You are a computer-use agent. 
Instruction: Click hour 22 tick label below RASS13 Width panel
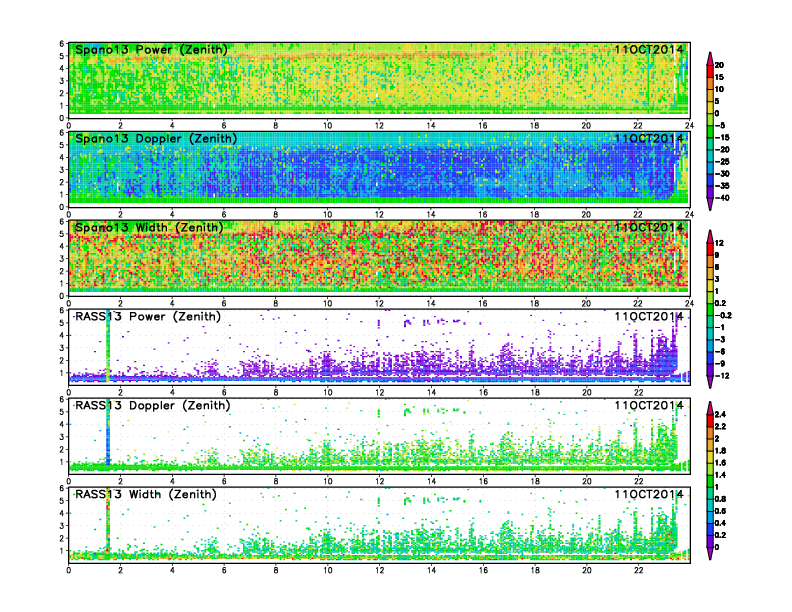click(638, 571)
